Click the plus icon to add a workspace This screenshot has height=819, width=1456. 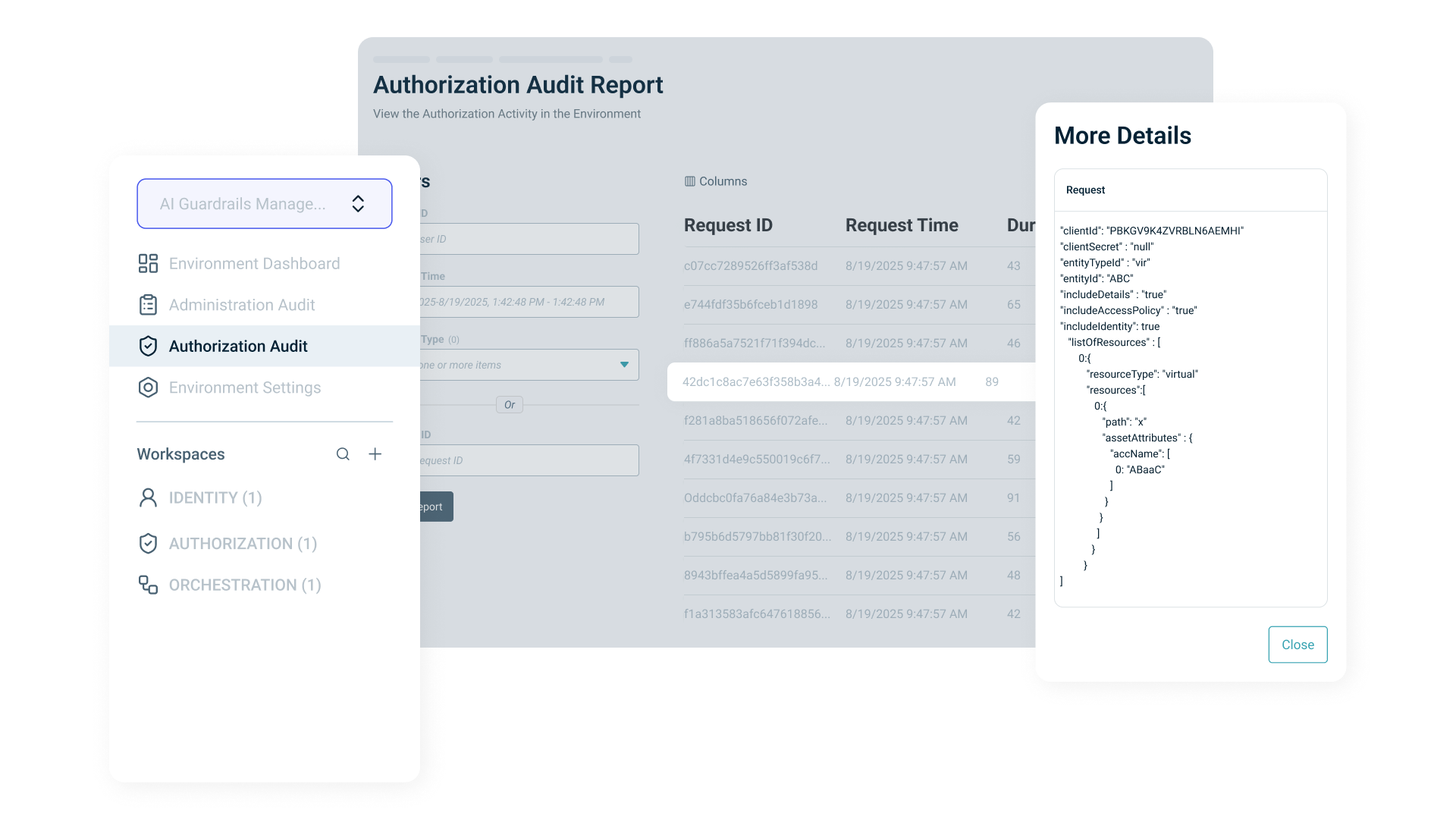coord(375,453)
